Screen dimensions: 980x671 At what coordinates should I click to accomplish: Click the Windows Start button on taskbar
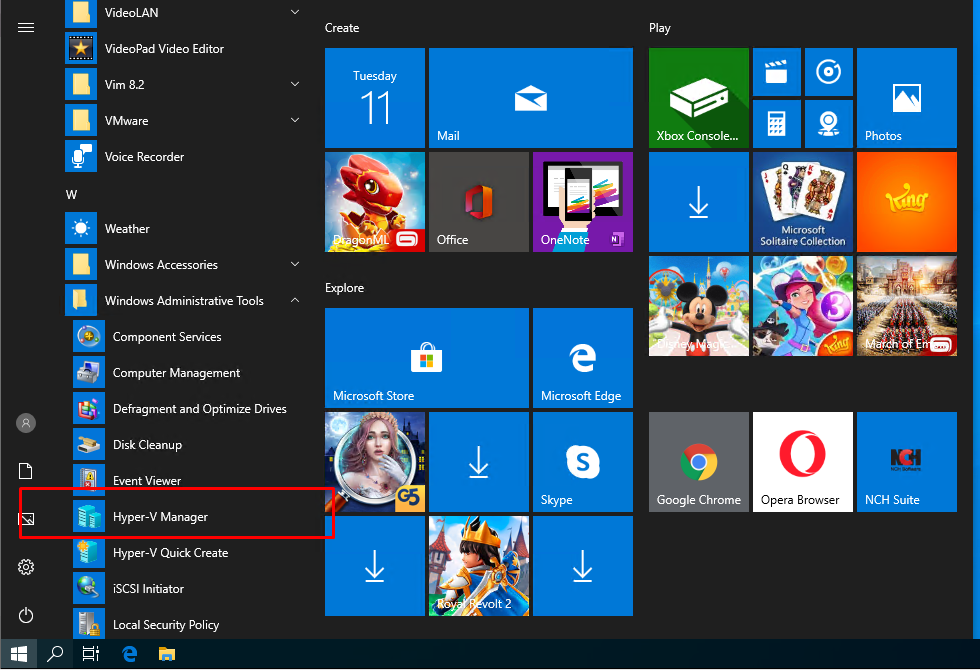coord(19,654)
